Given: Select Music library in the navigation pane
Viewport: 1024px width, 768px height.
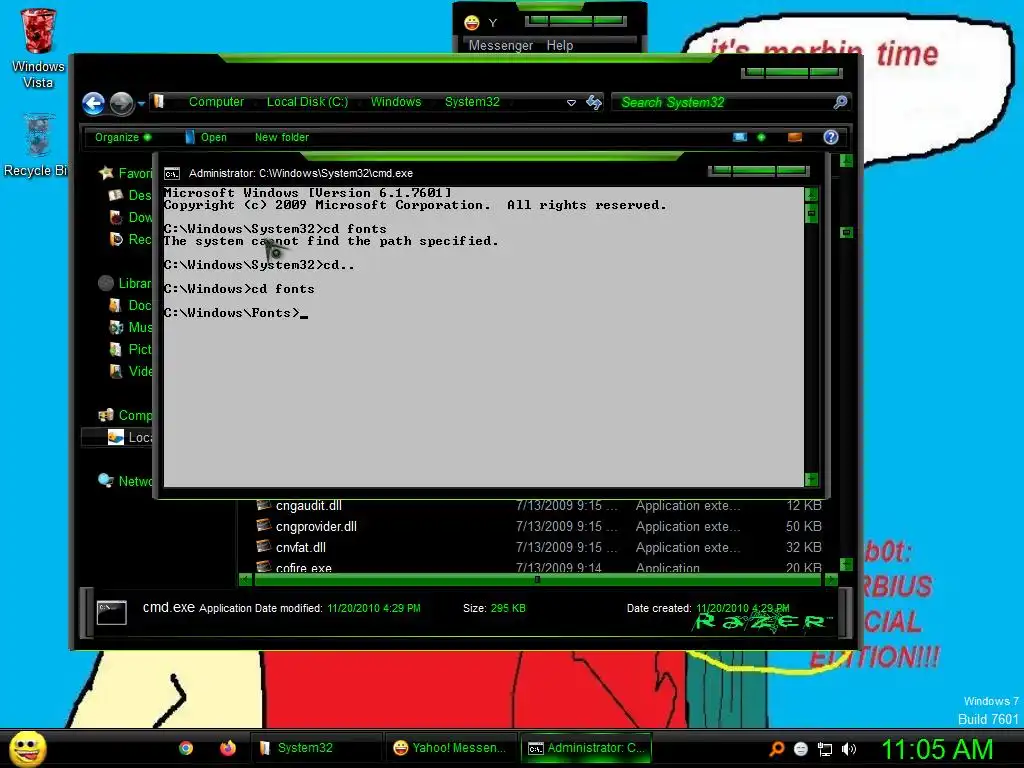Looking at the screenshot, I should tap(130, 327).
